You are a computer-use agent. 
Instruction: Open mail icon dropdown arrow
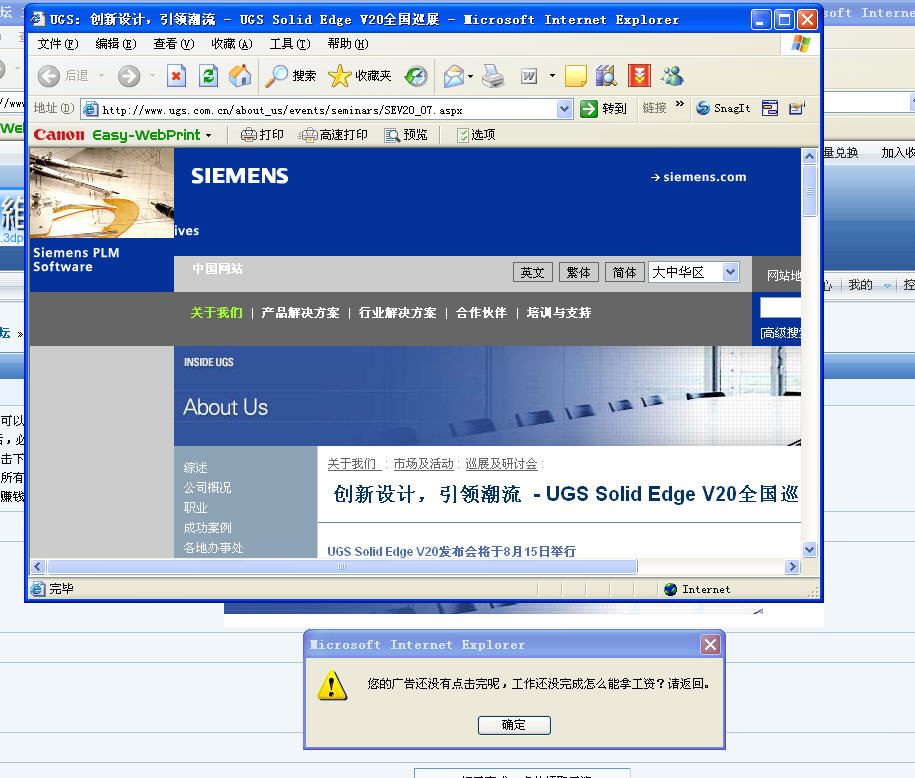pyautogui.click(x=470, y=76)
